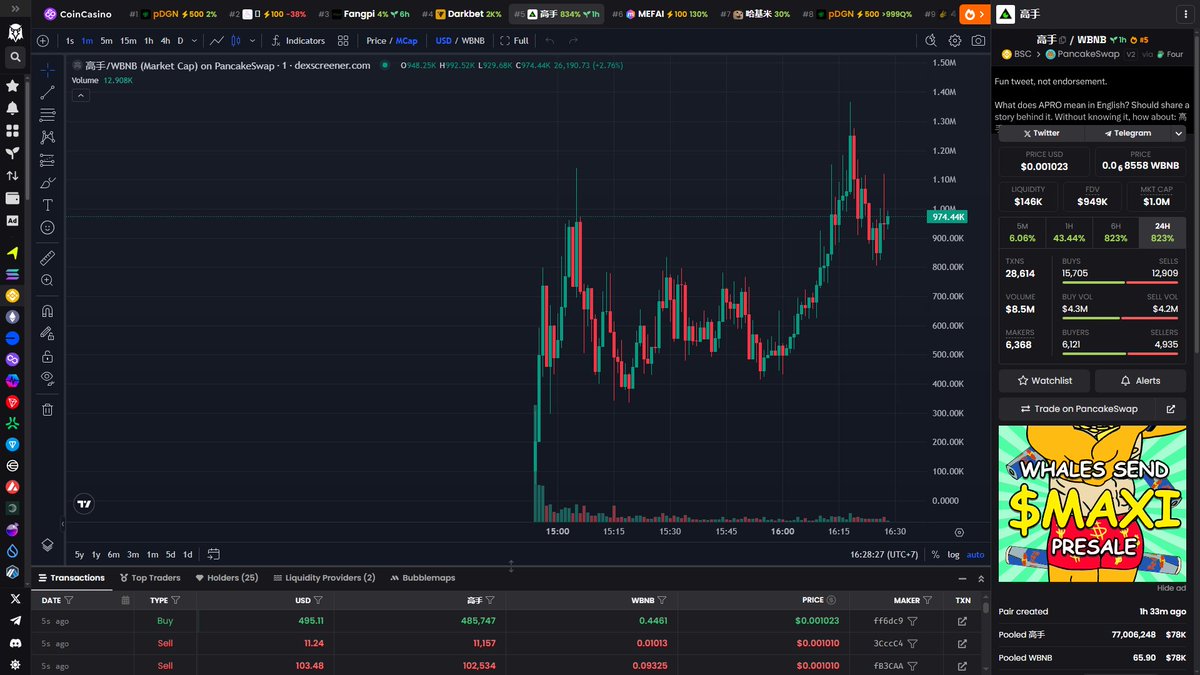Add pair to Watchlist
Viewport: 1200px width, 675px height.
1044,381
